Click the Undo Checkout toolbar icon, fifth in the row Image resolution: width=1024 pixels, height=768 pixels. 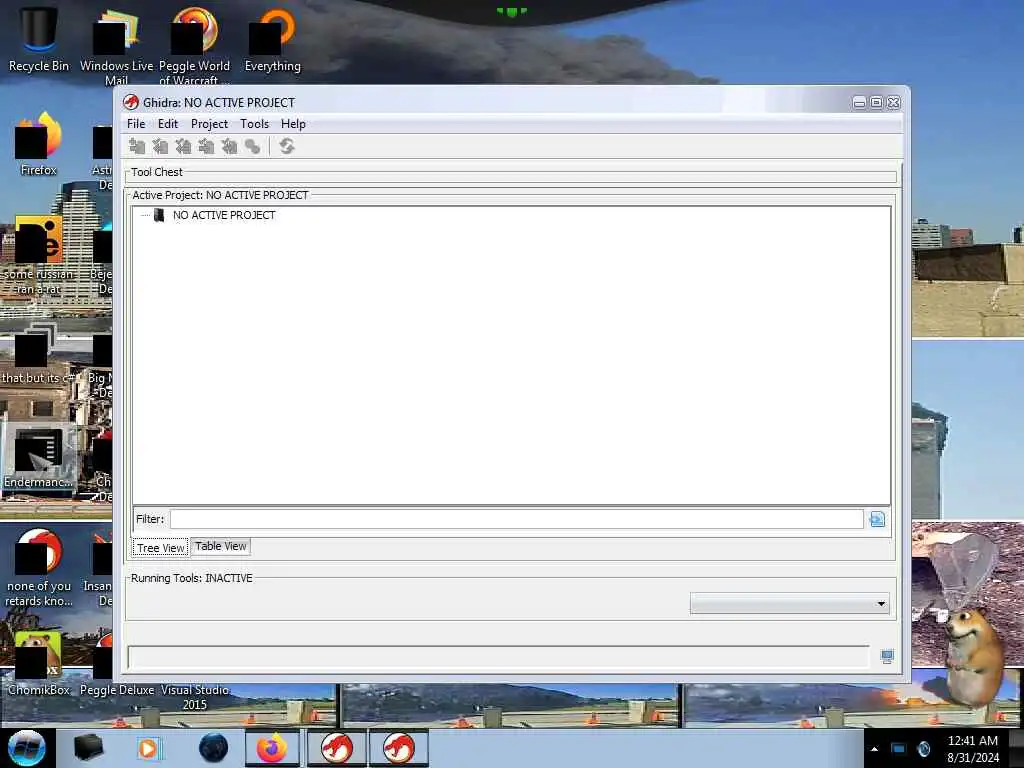pyautogui.click(x=229, y=146)
